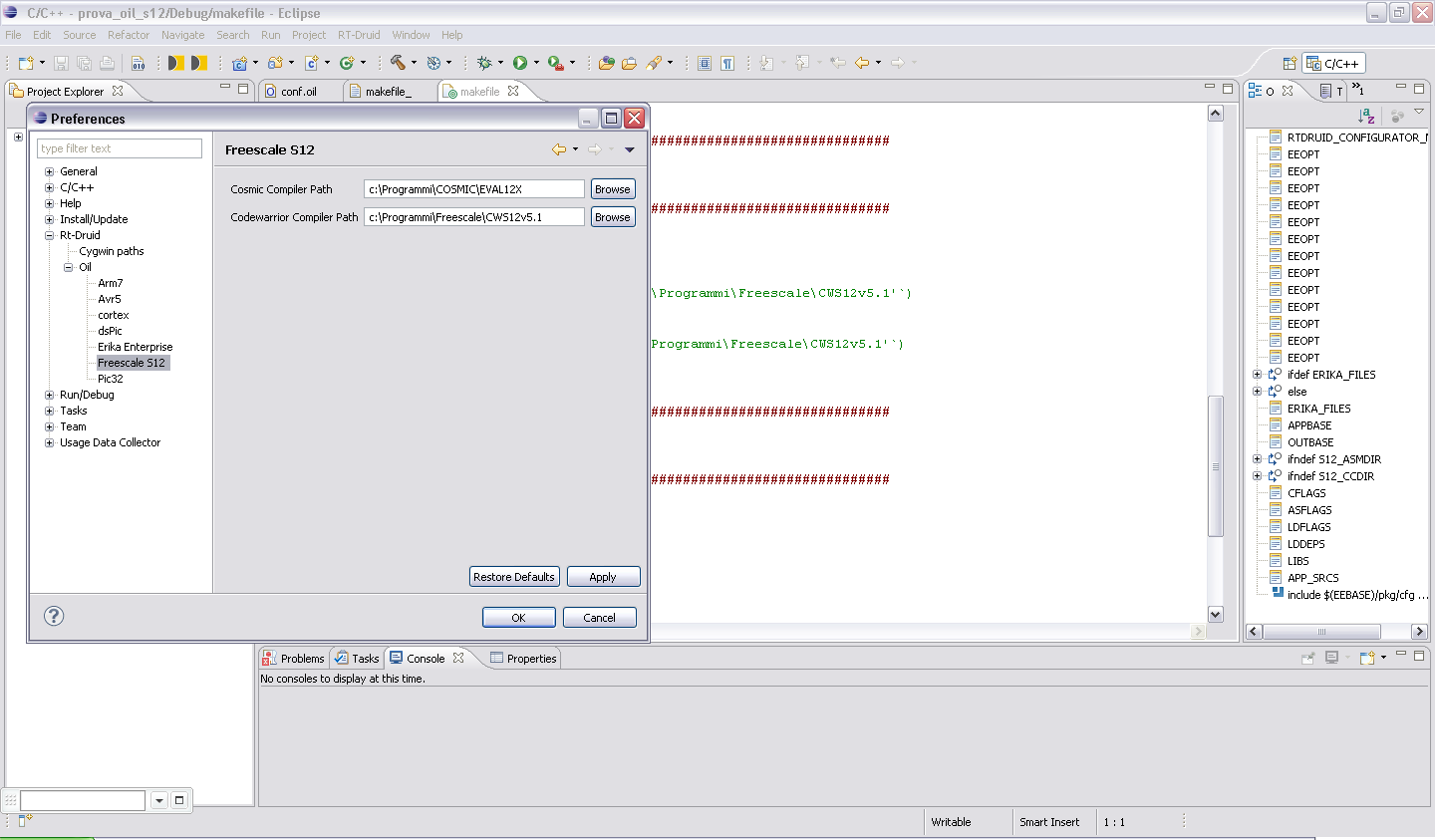Click the Restore Defaults button
This screenshot has height=840, width=1435.
[514, 577]
